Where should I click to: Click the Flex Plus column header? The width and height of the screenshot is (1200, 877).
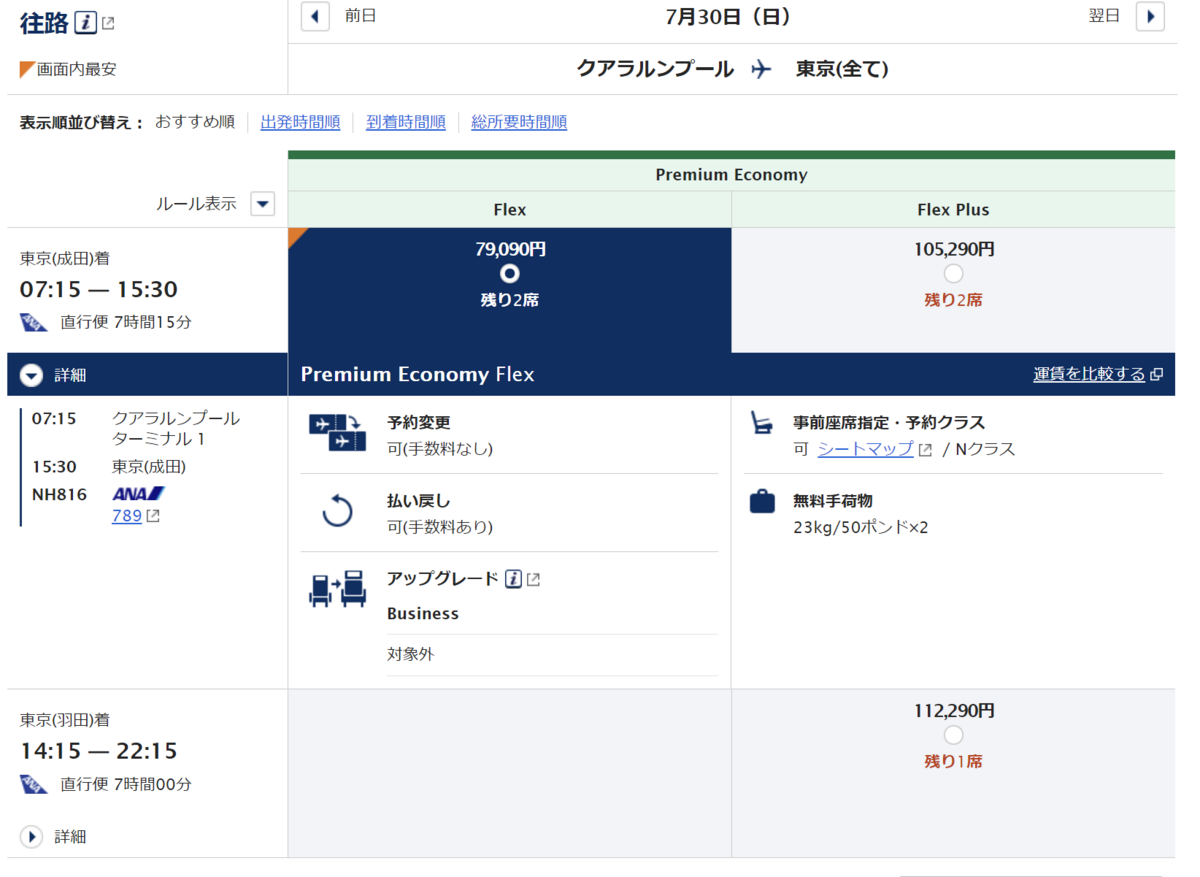coord(953,210)
